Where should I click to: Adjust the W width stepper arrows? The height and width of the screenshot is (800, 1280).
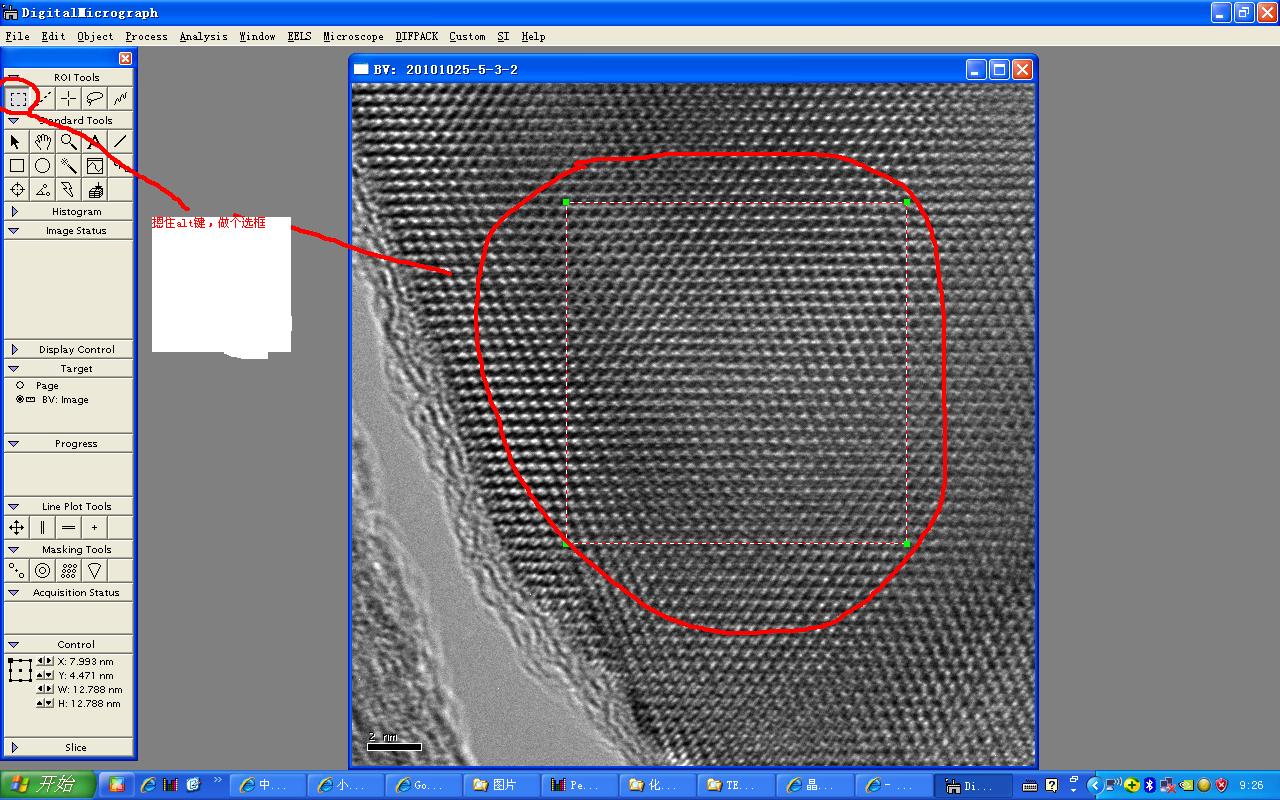46,690
